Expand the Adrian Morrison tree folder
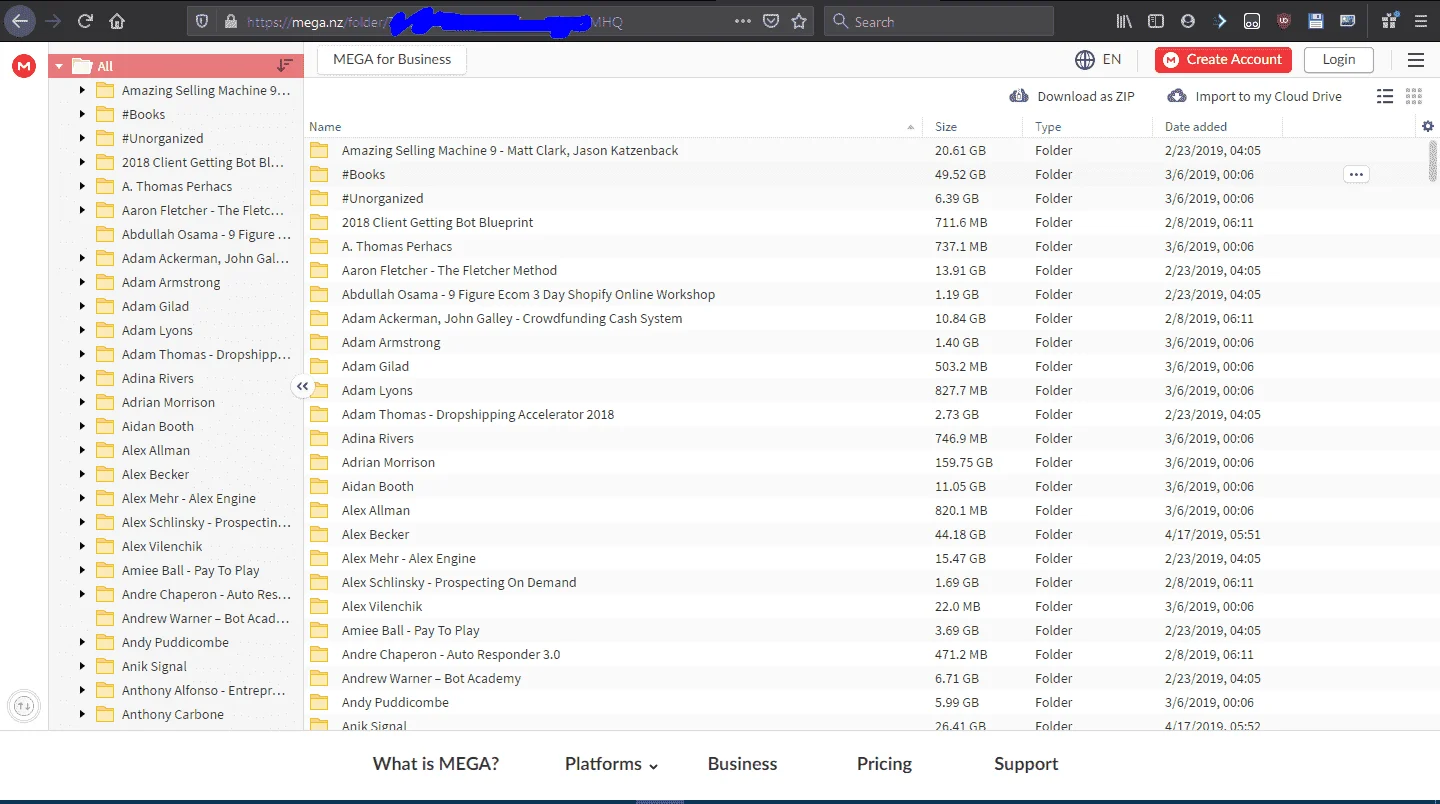1440x804 pixels. point(82,402)
